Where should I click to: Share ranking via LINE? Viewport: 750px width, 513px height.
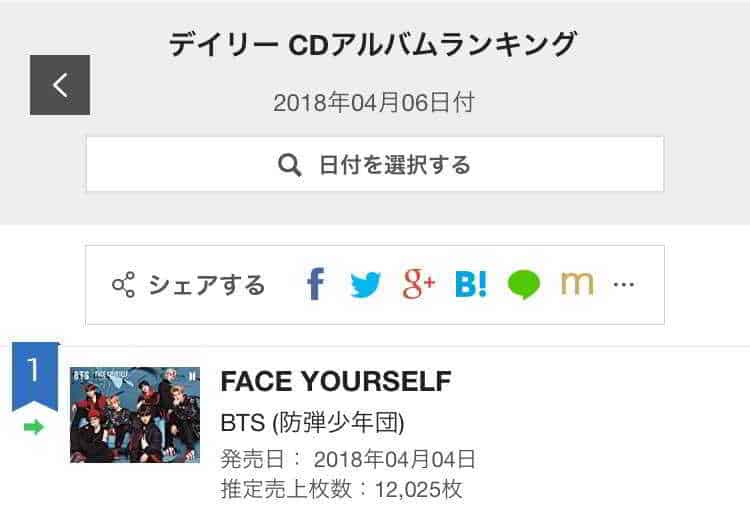(524, 285)
